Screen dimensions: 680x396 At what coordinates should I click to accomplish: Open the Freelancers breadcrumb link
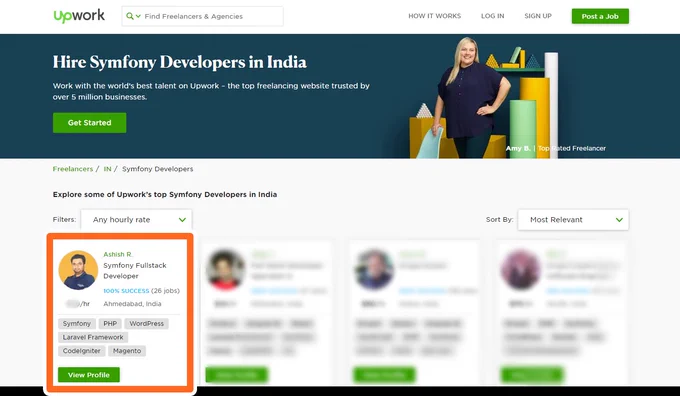click(x=73, y=169)
